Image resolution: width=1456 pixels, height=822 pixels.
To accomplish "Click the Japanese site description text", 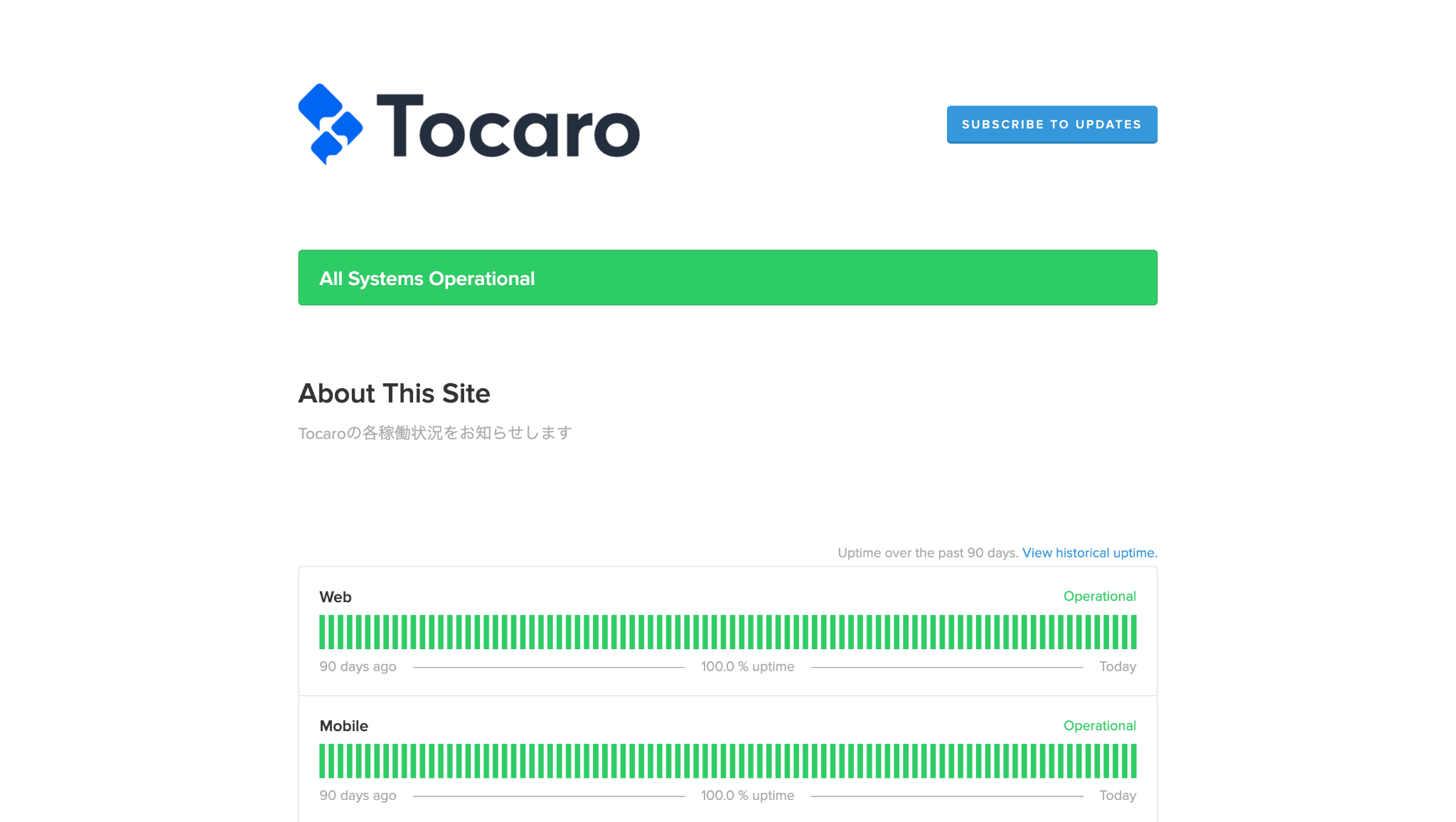I will pos(435,432).
